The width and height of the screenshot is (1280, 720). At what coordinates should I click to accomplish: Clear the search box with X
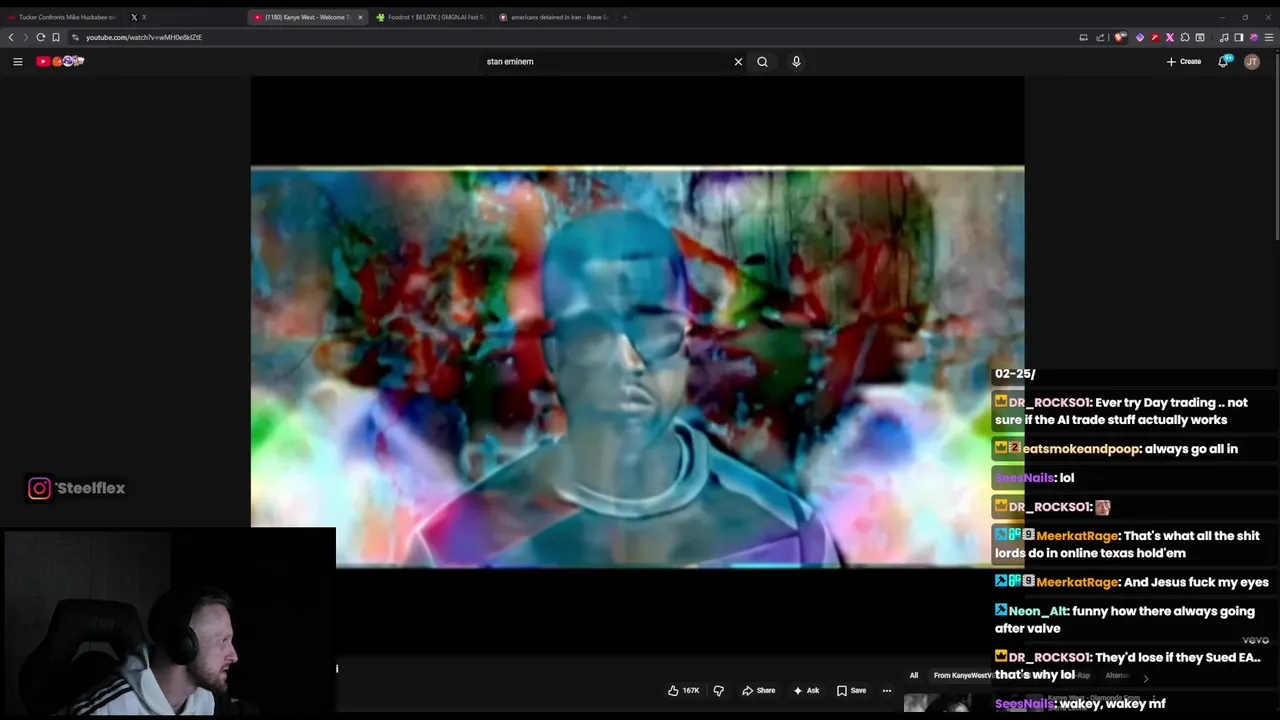tap(738, 61)
